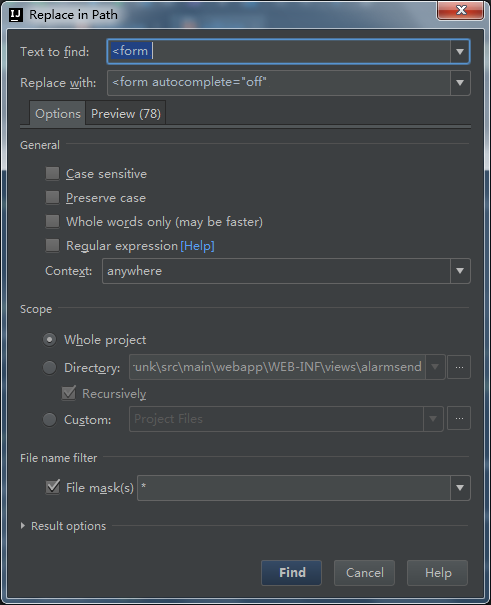Click the File mask input field
Image resolution: width=491 pixels, height=605 pixels.
pos(294,488)
